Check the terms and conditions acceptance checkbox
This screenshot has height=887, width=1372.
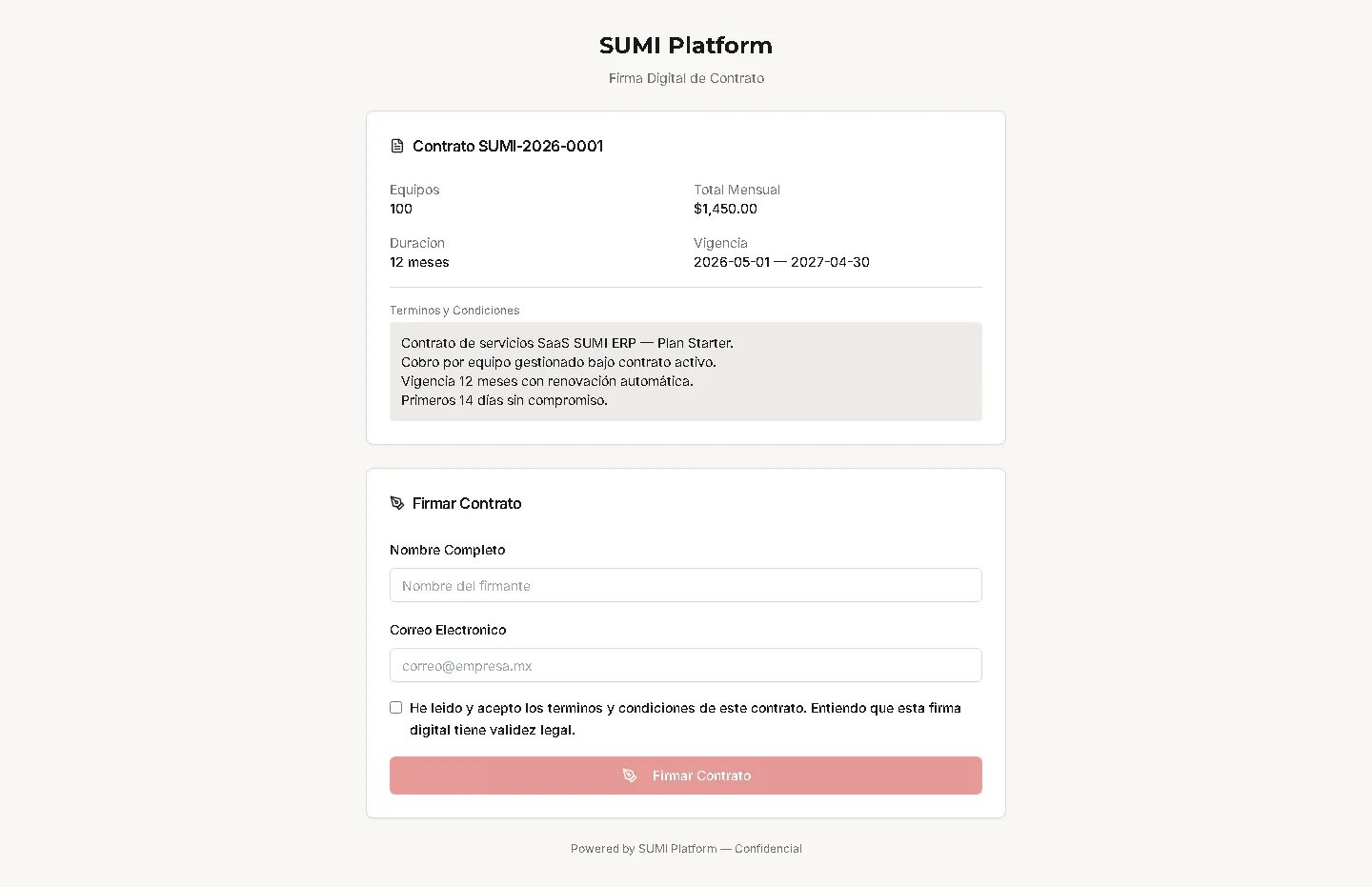[395, 707]
